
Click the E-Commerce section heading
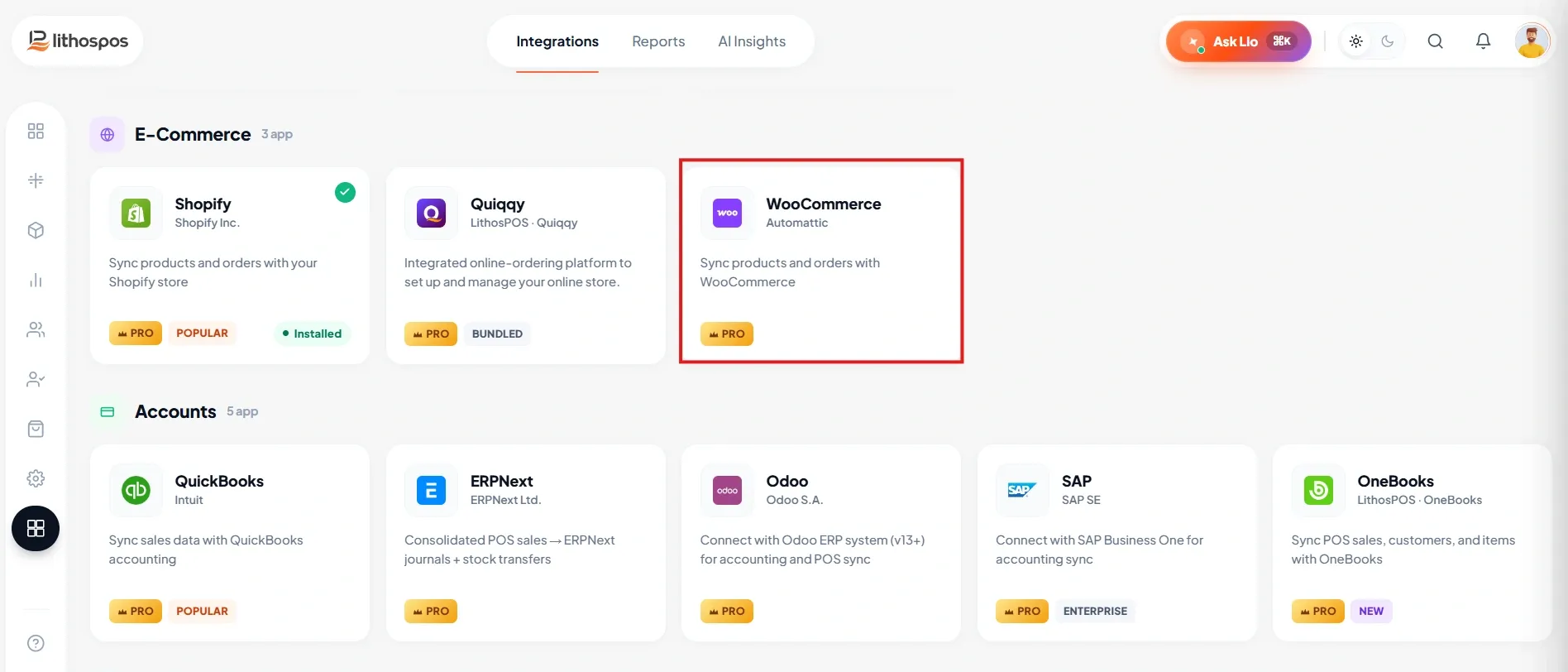(x=193, y=134)
